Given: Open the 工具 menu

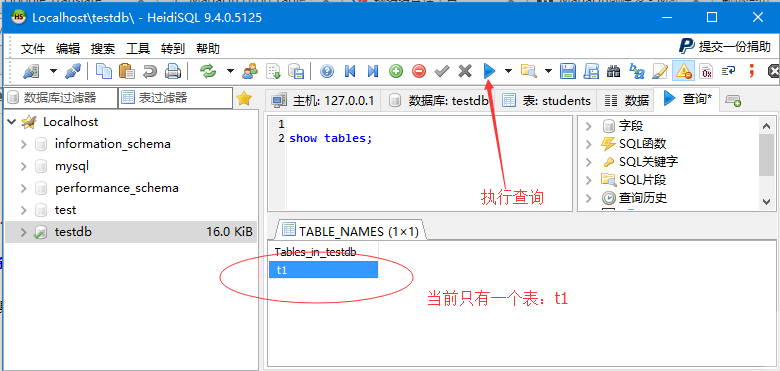Looking at the screenshot, I should coord(138,49).
